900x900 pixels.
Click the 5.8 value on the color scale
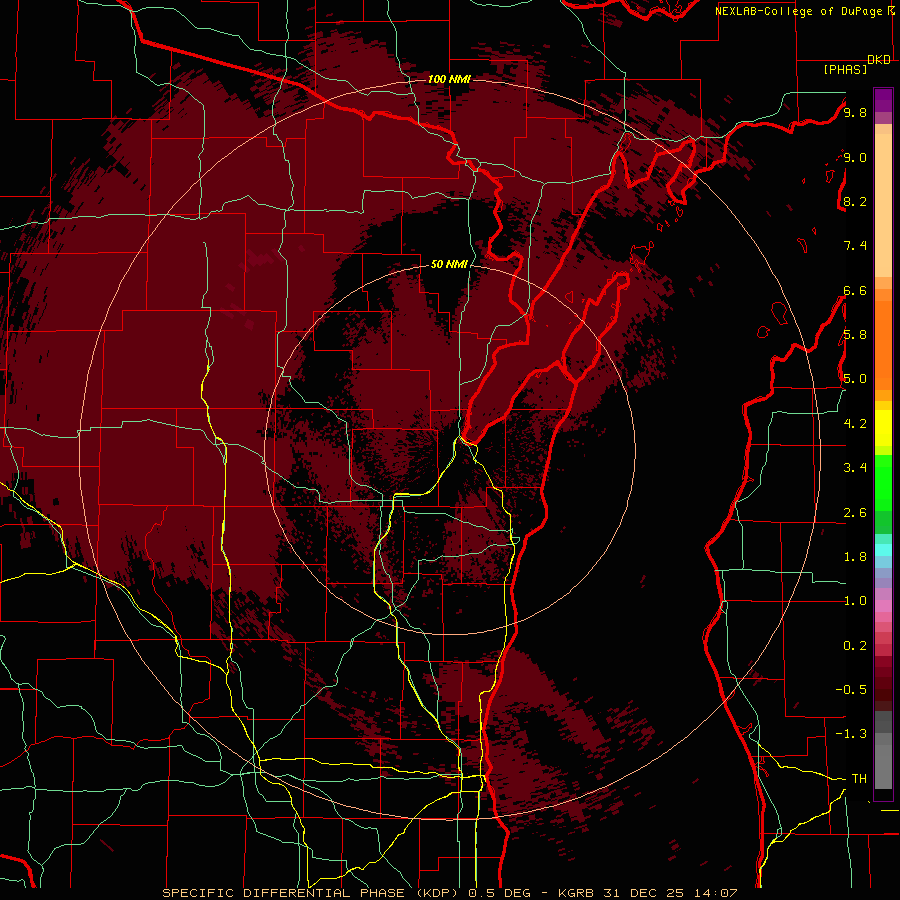[855, 335]
